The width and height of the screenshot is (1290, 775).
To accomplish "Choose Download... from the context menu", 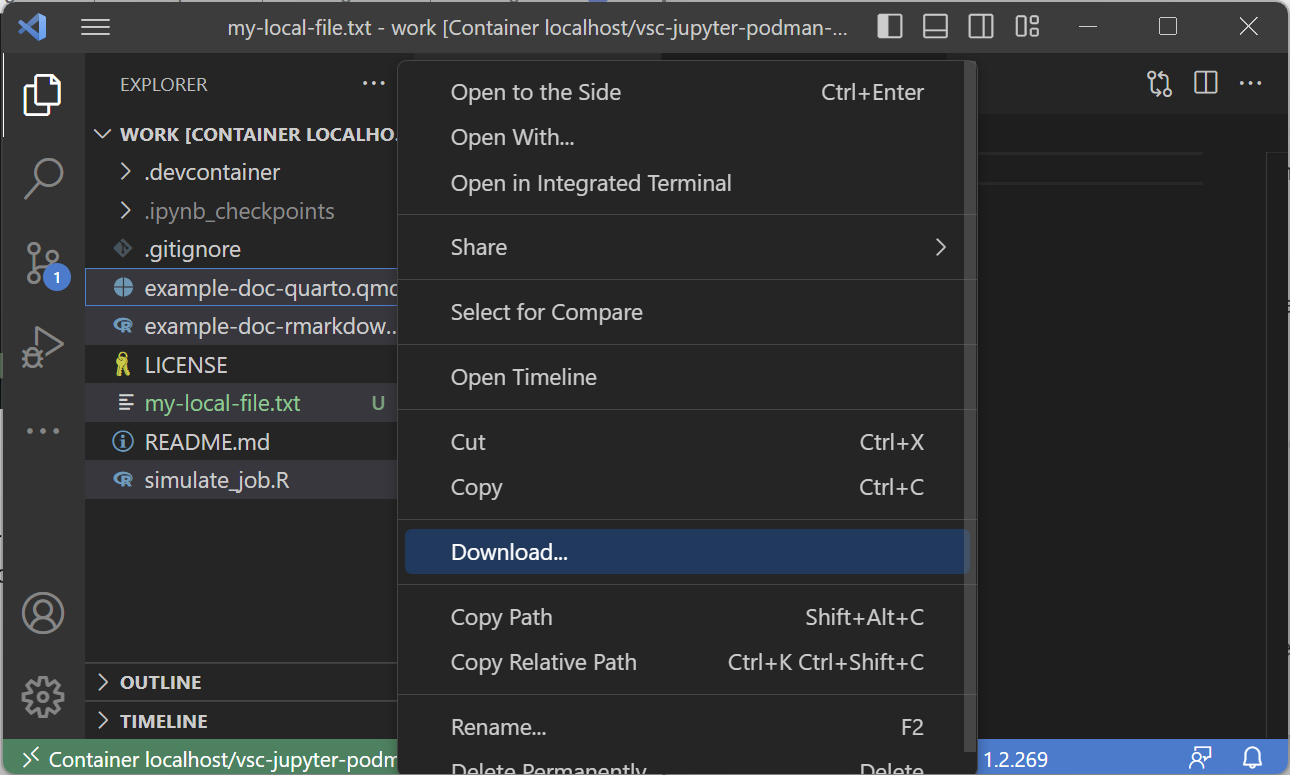I will [509, 552].
